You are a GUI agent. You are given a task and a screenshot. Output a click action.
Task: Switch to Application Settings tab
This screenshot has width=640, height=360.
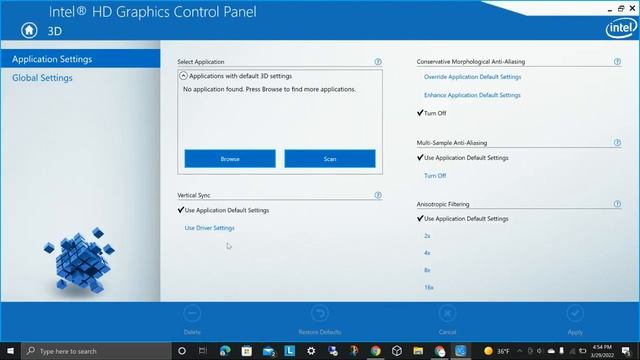[80, 59]
